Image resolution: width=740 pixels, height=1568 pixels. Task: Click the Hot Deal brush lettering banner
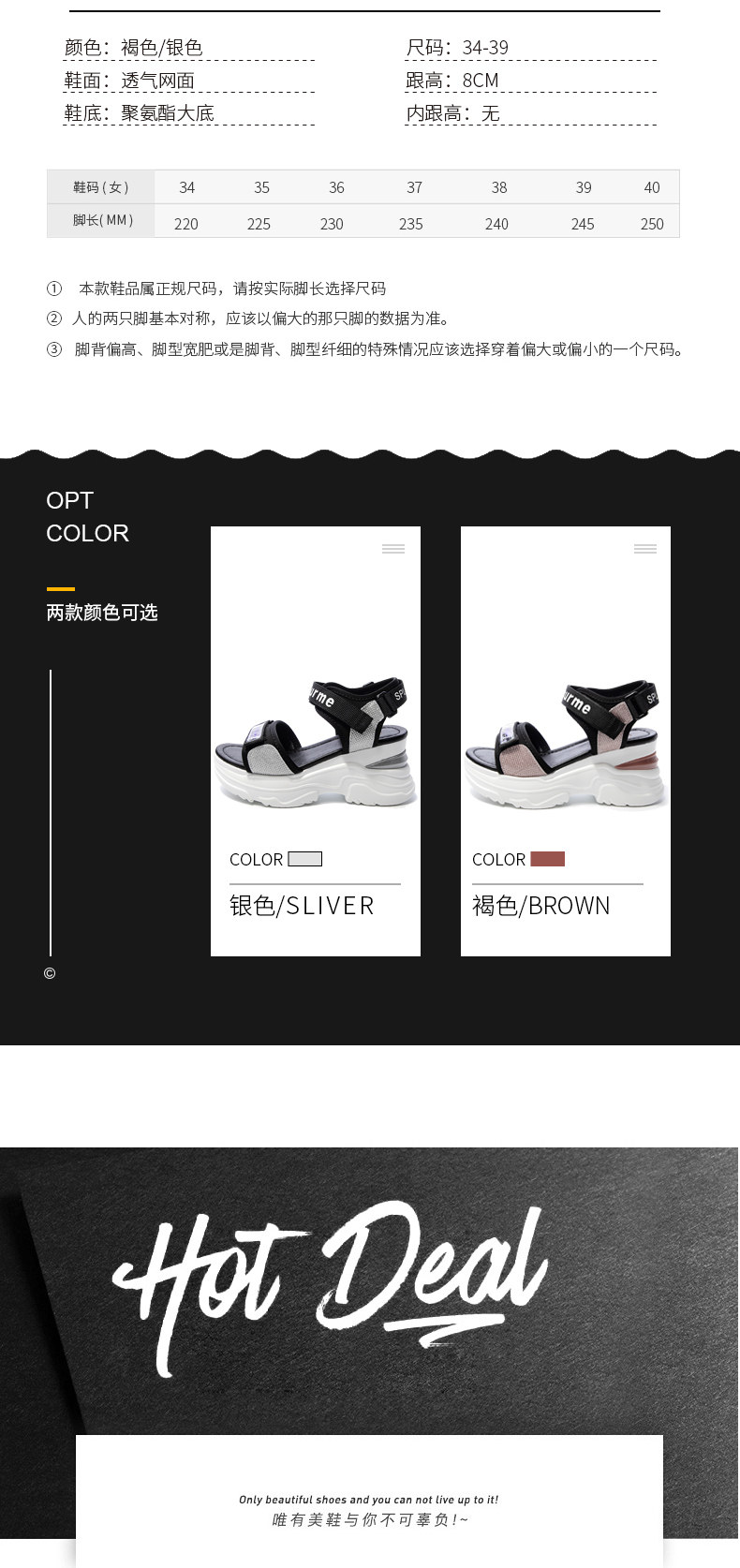click(330, 1288)
